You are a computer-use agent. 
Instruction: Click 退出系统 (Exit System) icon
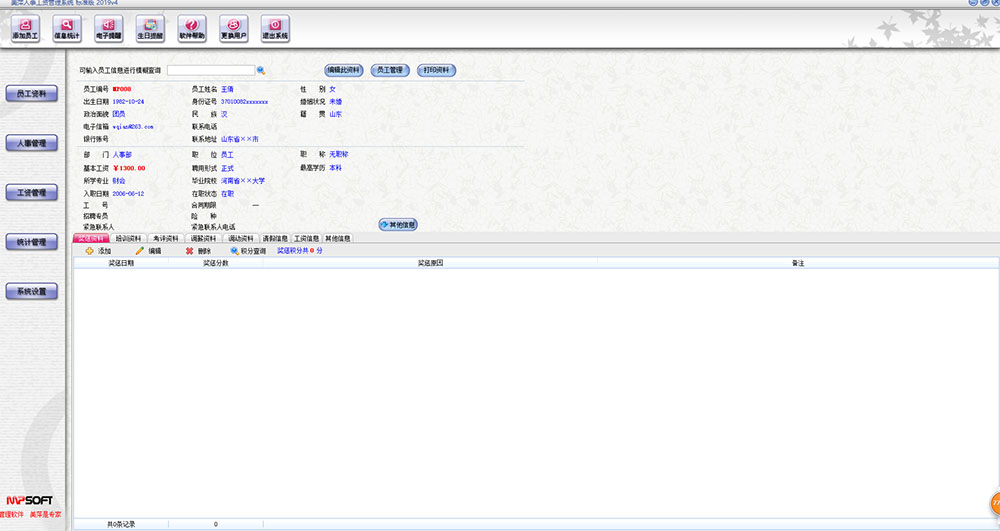(275, 28)
